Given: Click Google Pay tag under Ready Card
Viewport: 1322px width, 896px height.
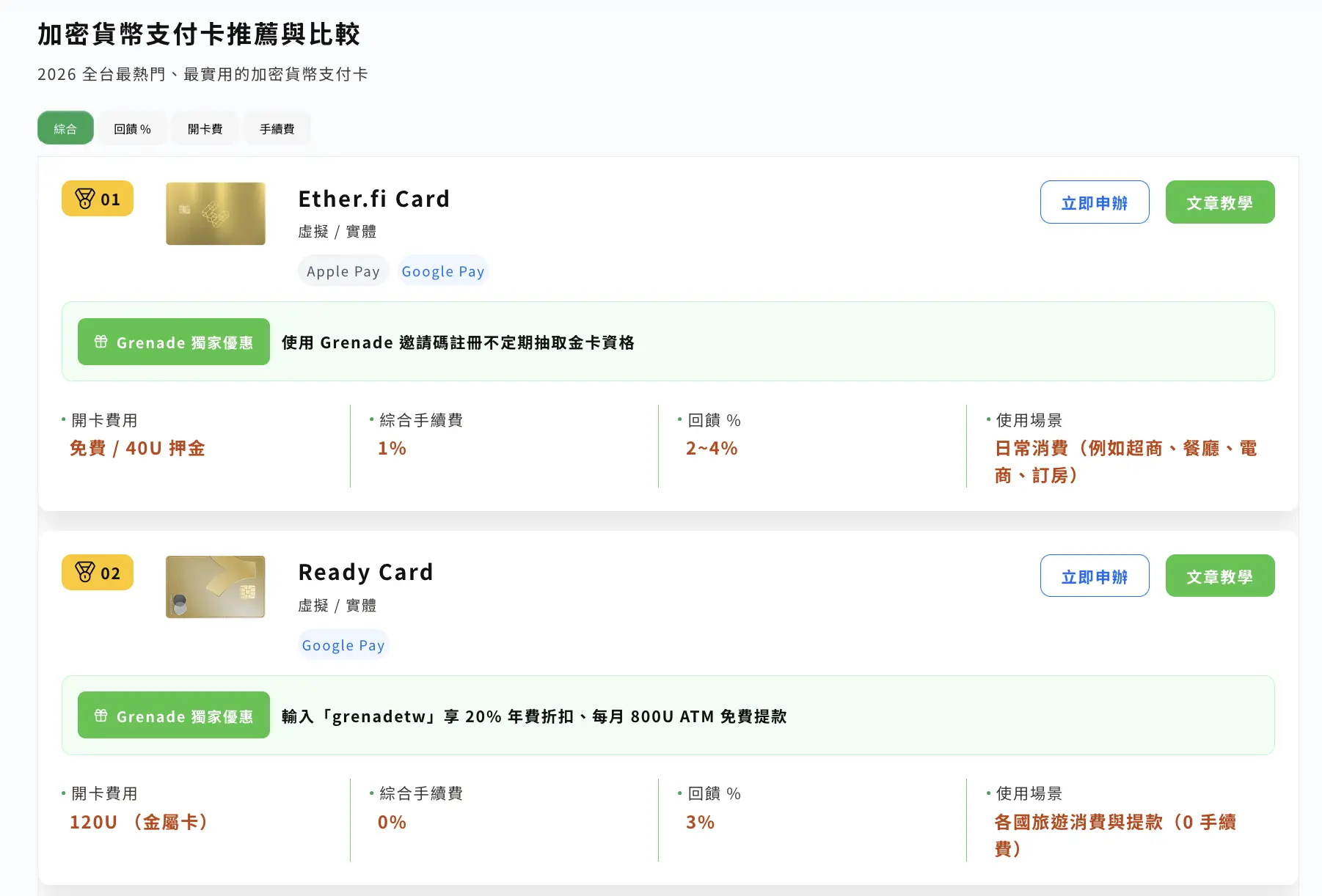Looking at the screenshot, I should (x=343, y=645).
